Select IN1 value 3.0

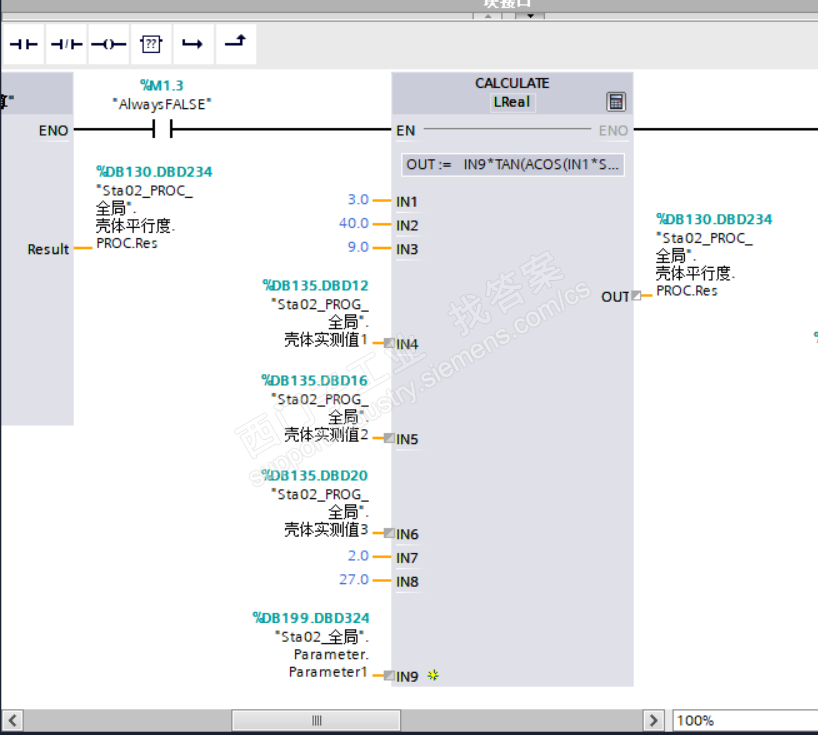pos(358,200)
